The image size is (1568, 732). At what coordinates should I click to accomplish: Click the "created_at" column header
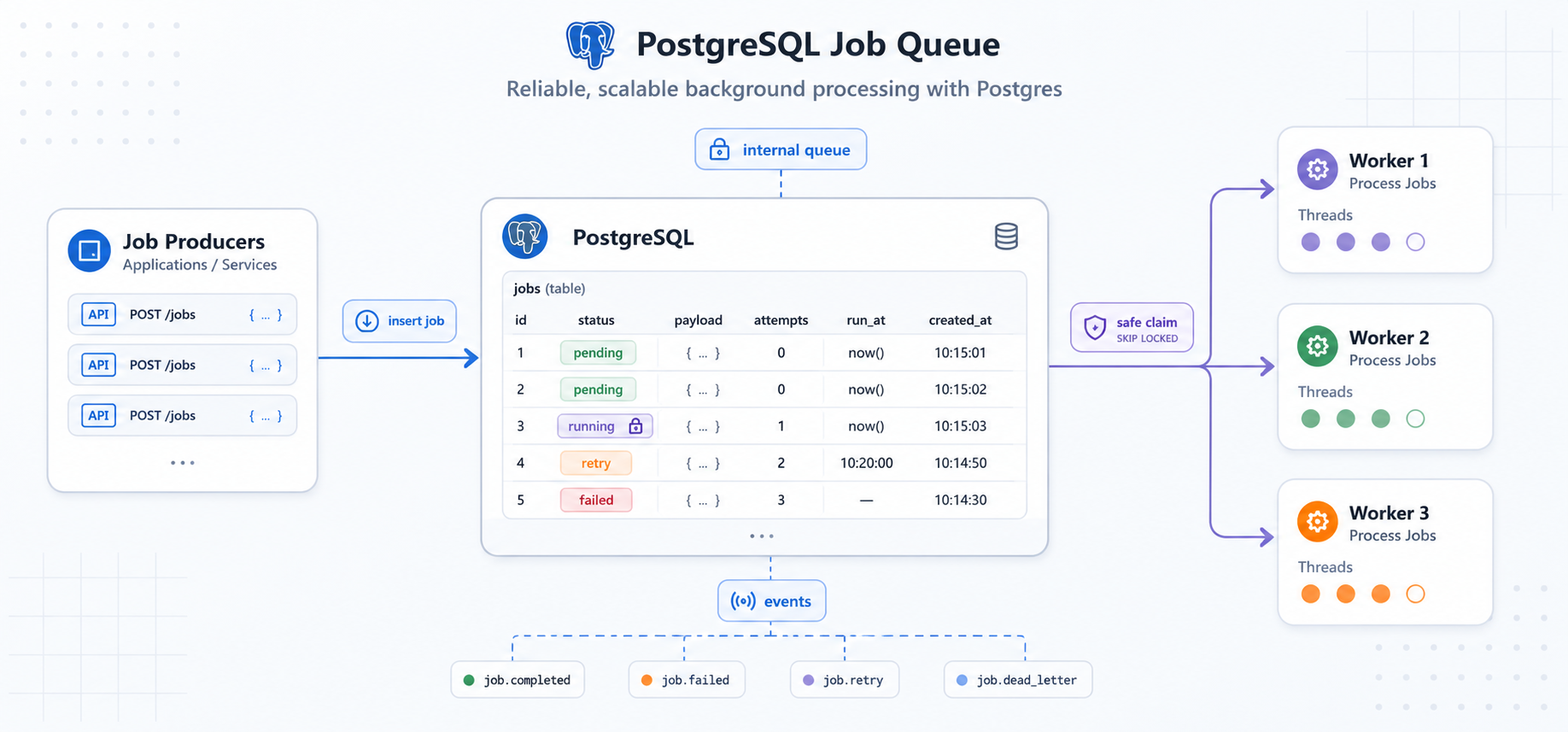pyautogui.click(x=960, y=320)
